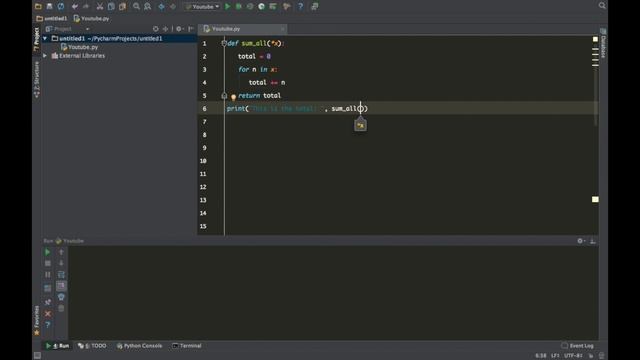This screenshot has height=360, width=640.
Task: Collapse the untitled1 project folder
Action: pos(45,38)
